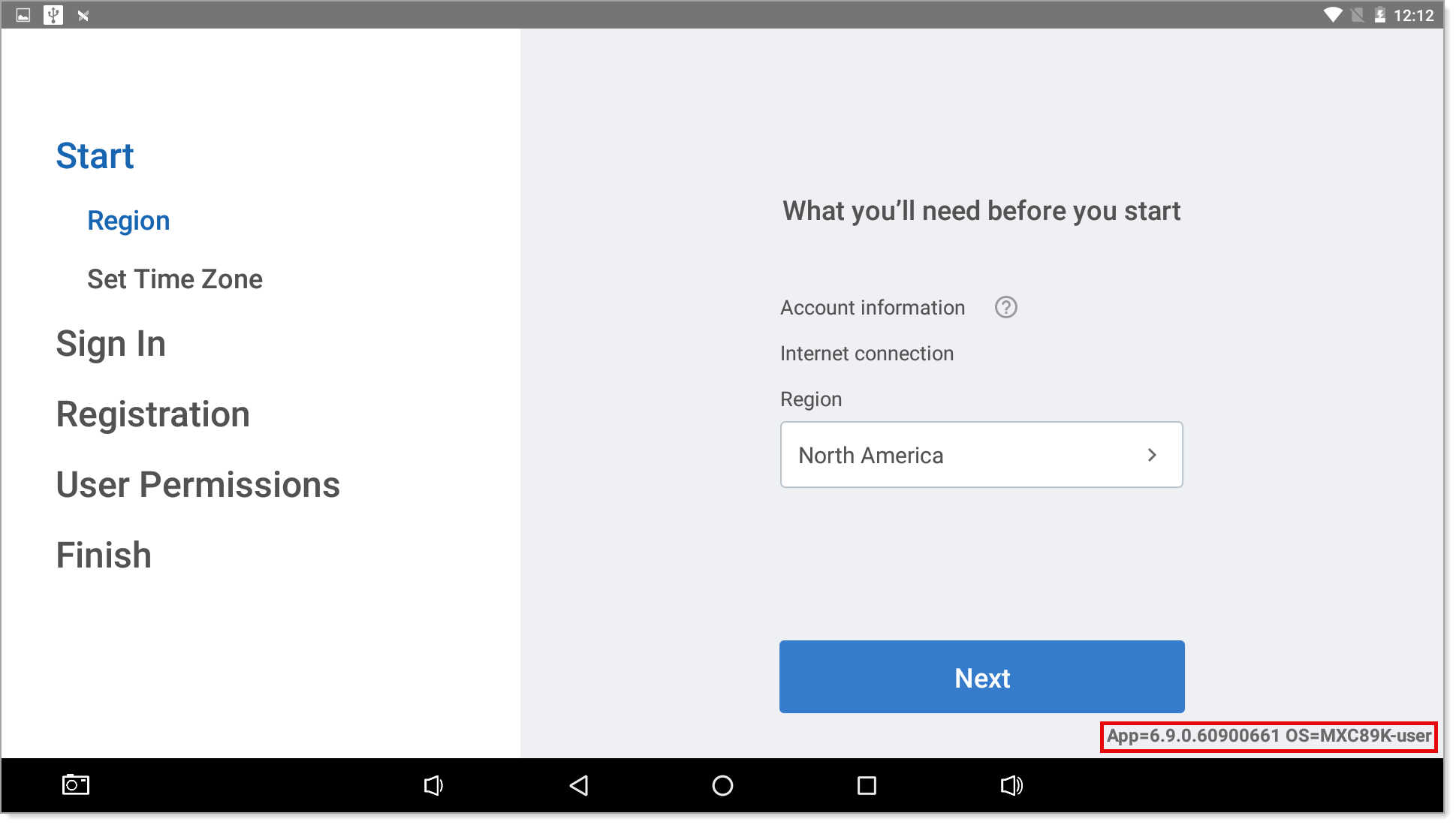Screen dimensions: 1456x825
Task: Click the Finish step in left panel
Action: point(103,555)
